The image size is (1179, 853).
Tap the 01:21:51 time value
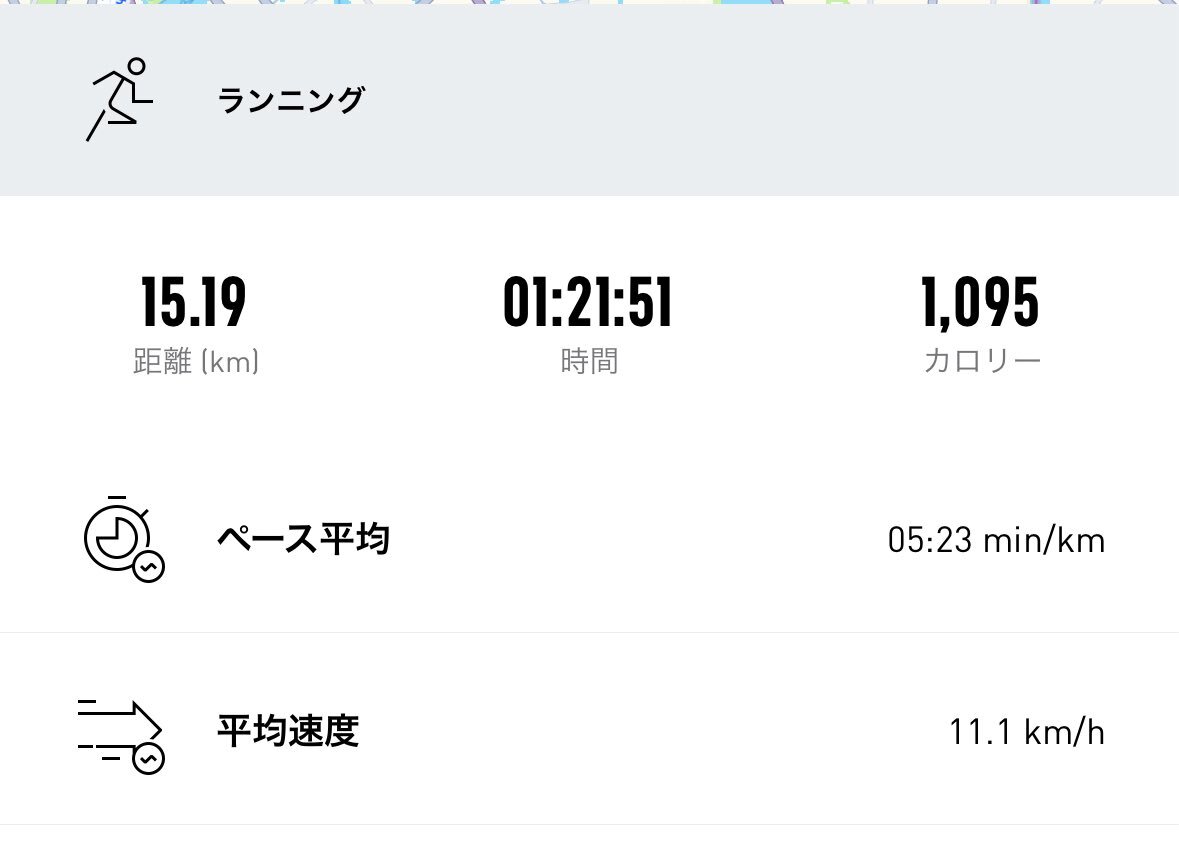pos(588,302)
